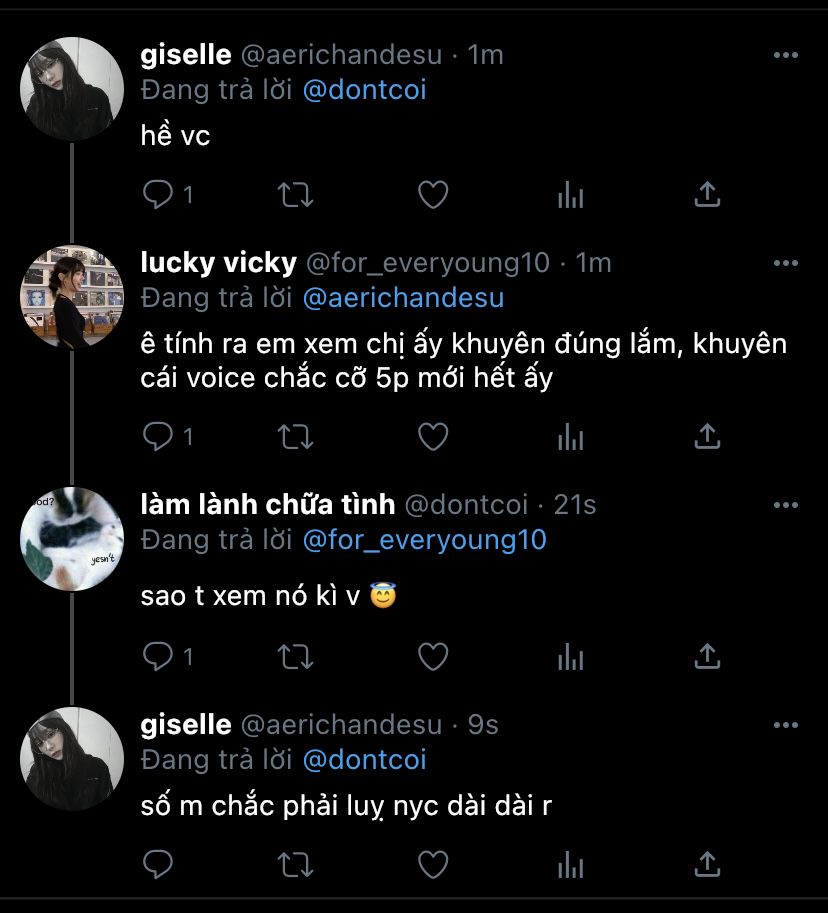Open the @for_everyoung10 mention link
Viewport: 828px width, 913px height.
(424, 540)
